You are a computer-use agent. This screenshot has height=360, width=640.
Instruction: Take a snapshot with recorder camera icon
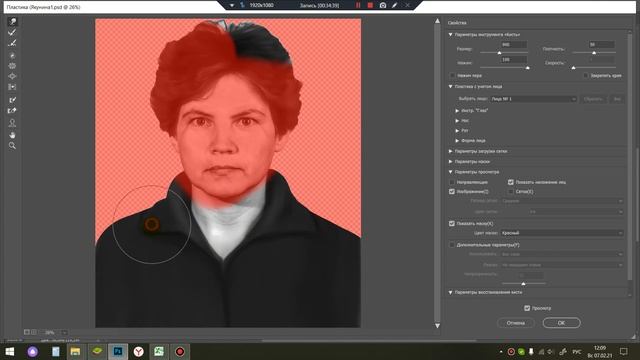[x=382, y=5]
